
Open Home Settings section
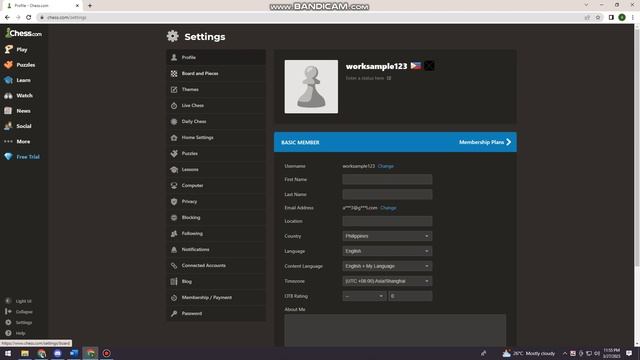tap(216, 138)
